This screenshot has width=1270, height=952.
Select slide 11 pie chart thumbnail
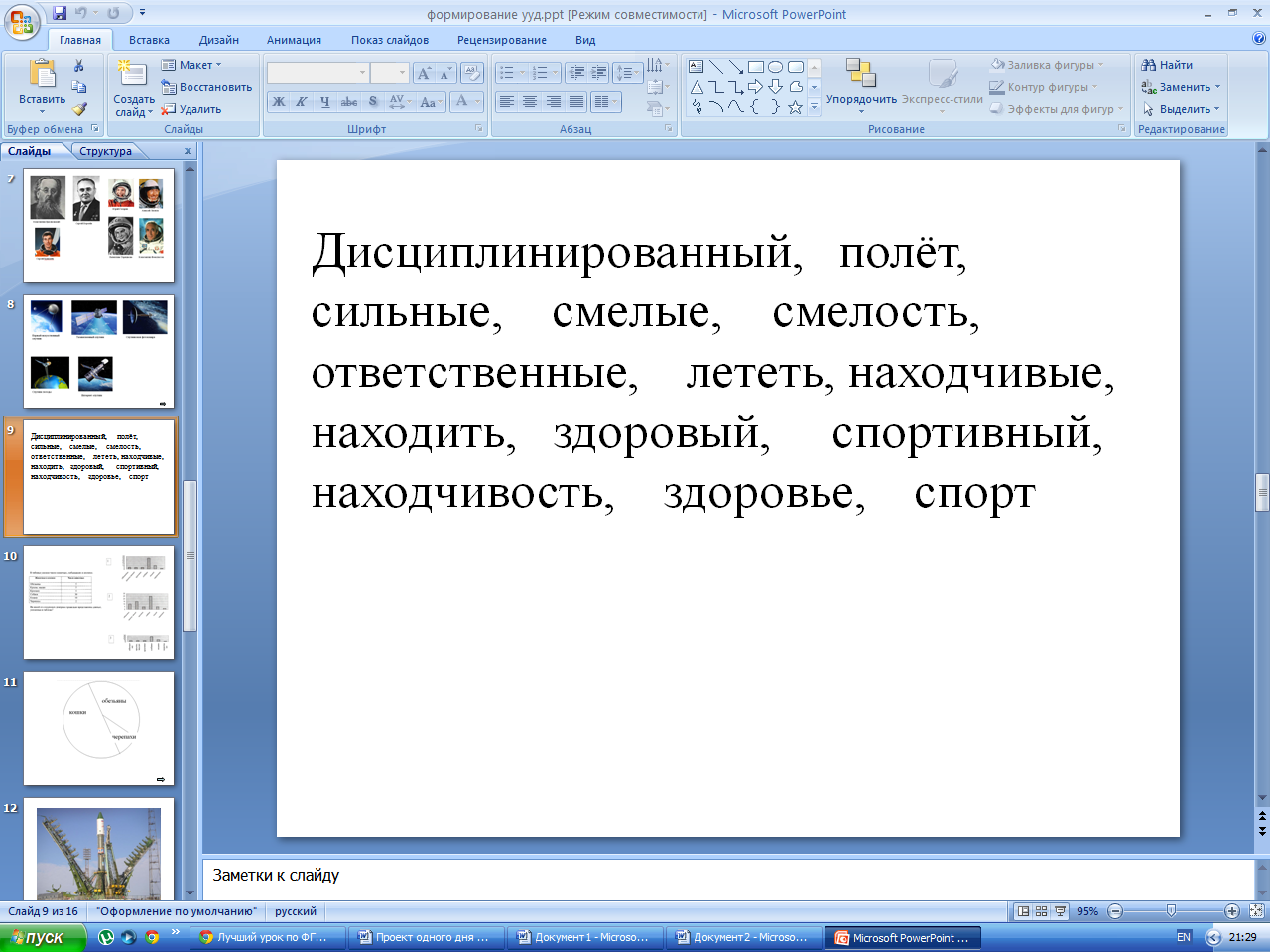click(98, 729)
